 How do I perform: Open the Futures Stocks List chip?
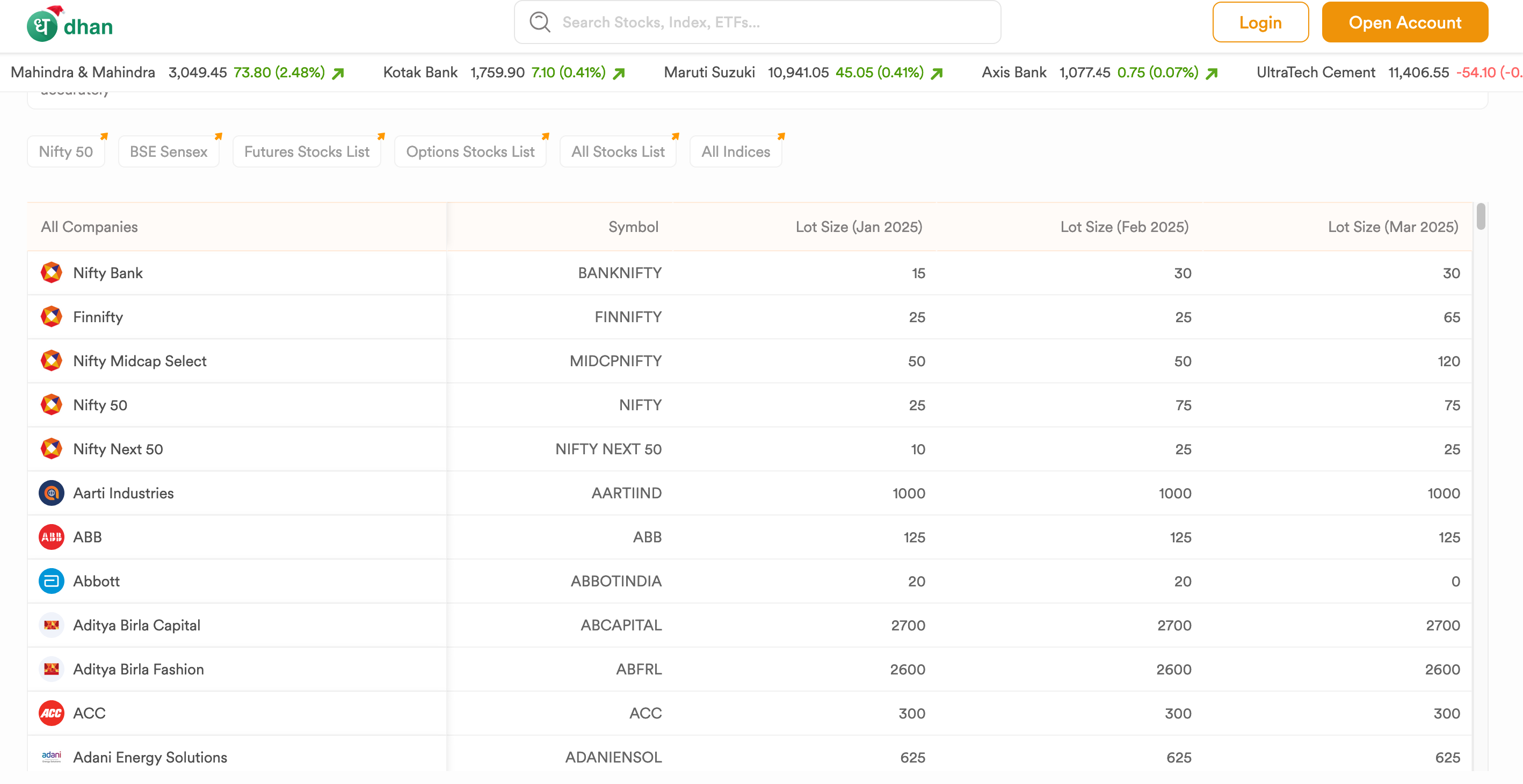point(306,151)
